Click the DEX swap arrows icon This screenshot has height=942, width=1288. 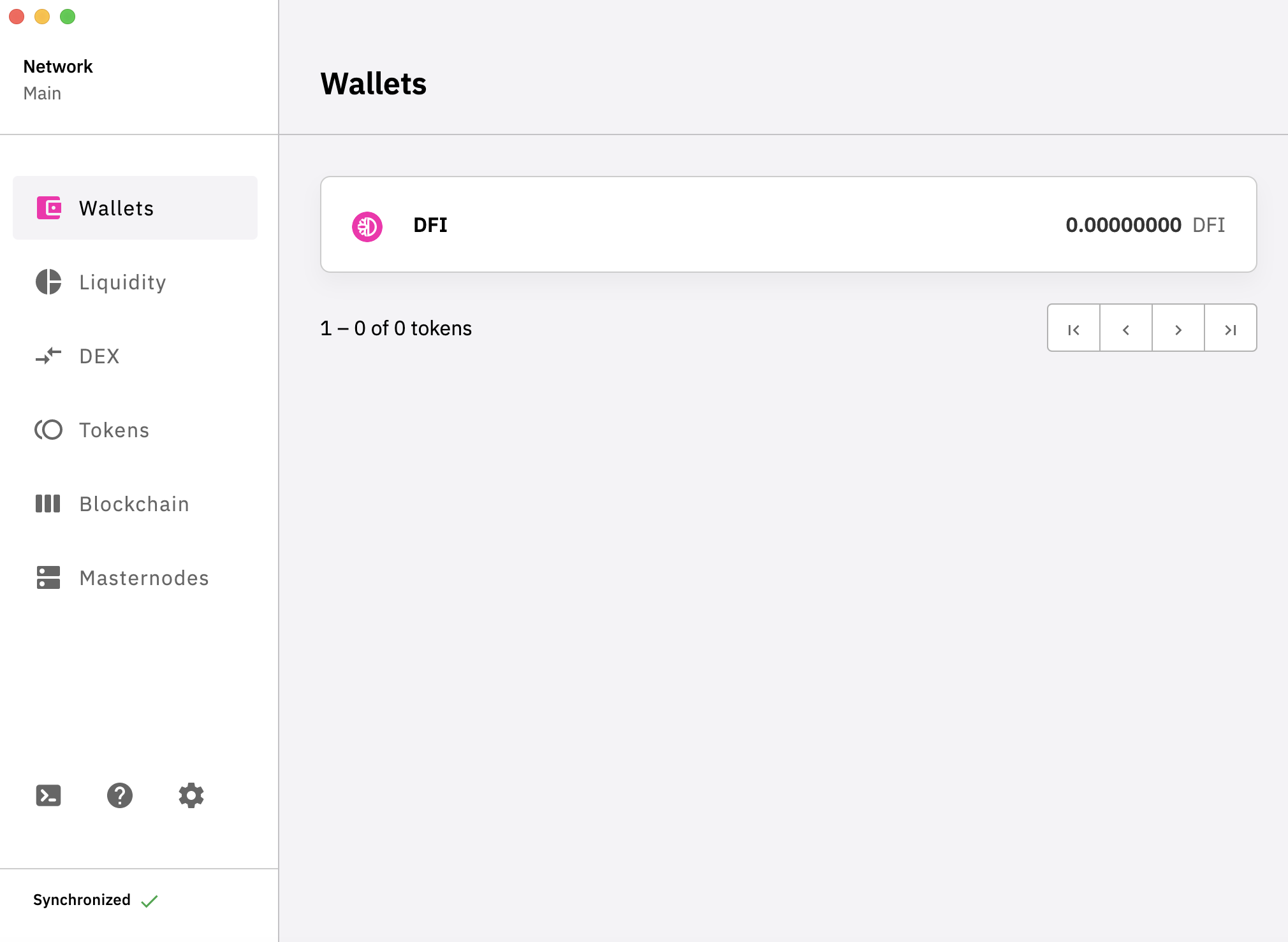pyautogui.click(x=48, y=356)
